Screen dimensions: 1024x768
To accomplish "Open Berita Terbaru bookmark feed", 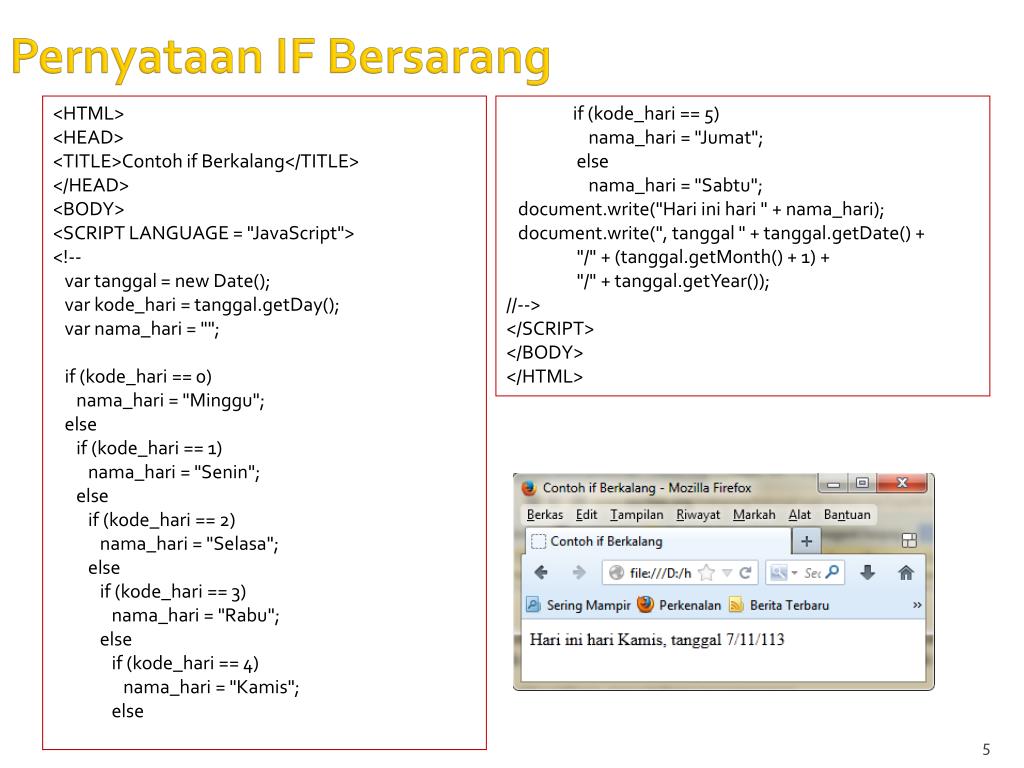I will (x=779, y=605).
